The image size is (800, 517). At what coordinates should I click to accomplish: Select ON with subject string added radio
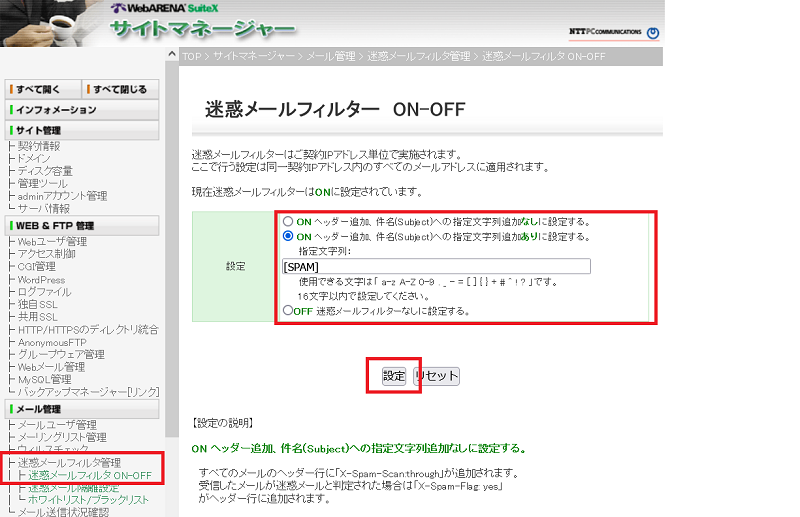click(x=288, y=237)
